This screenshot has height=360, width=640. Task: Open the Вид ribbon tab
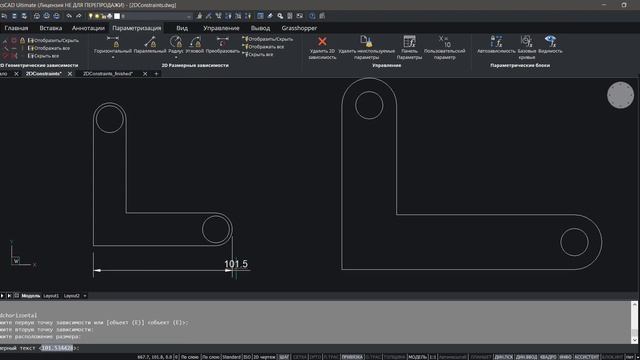pyautogui.click(x=182, y=28)
